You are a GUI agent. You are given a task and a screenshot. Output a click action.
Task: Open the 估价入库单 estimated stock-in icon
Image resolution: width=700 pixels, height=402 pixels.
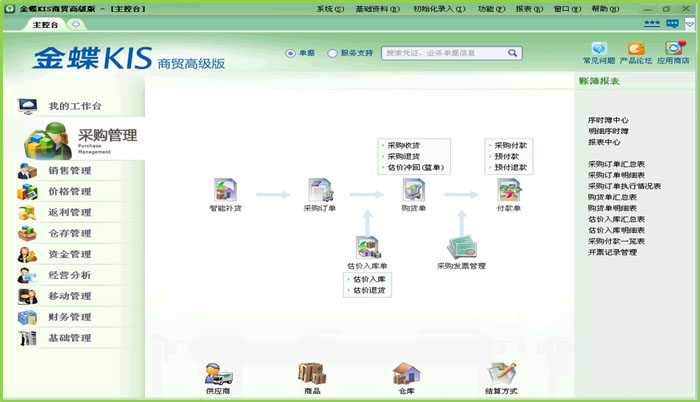[367, 246]
